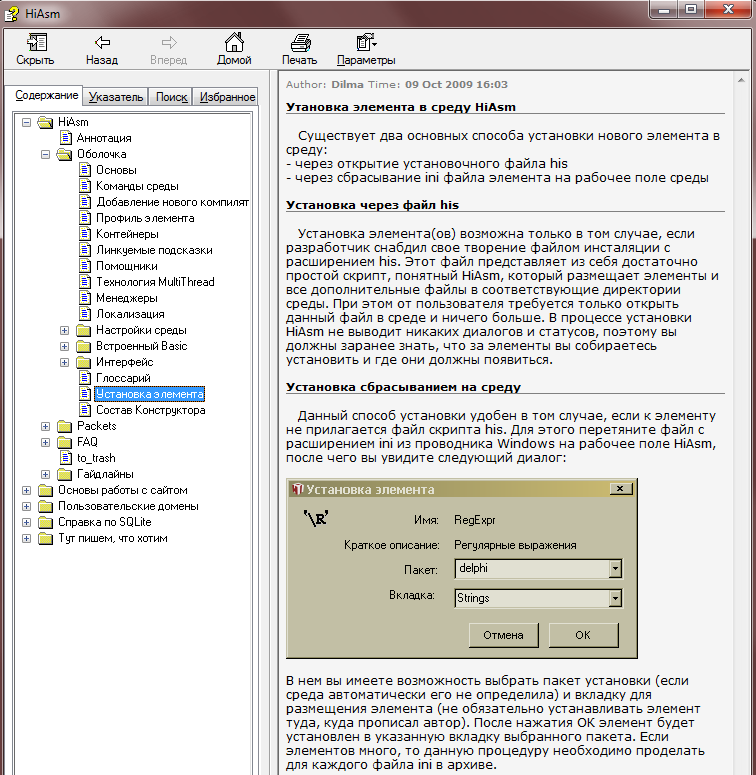This screenshot has width=756, height=775.
Task: Click the folder icon beside Оболочка
Action: (x=64, y=154)
